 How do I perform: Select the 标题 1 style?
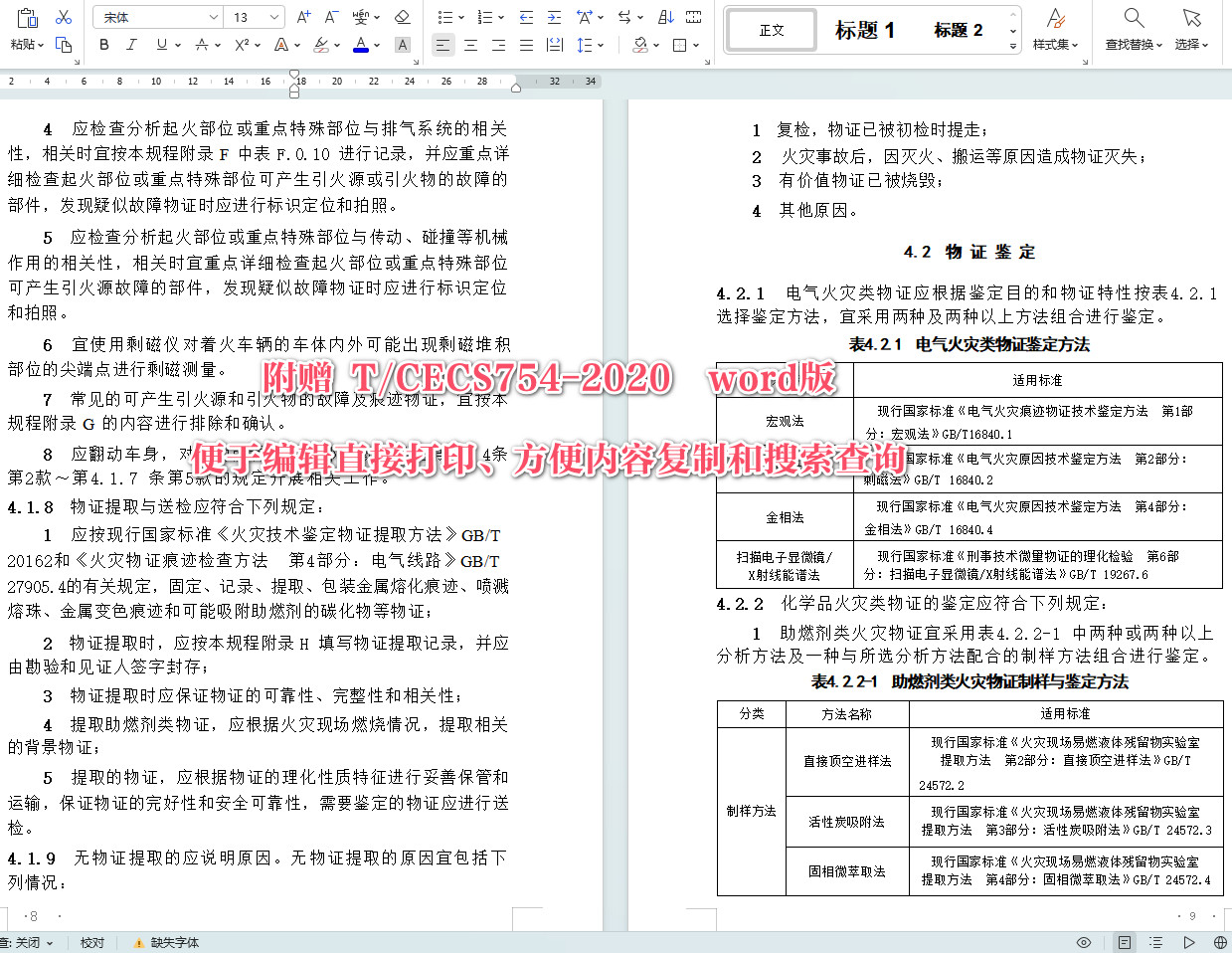863,30
